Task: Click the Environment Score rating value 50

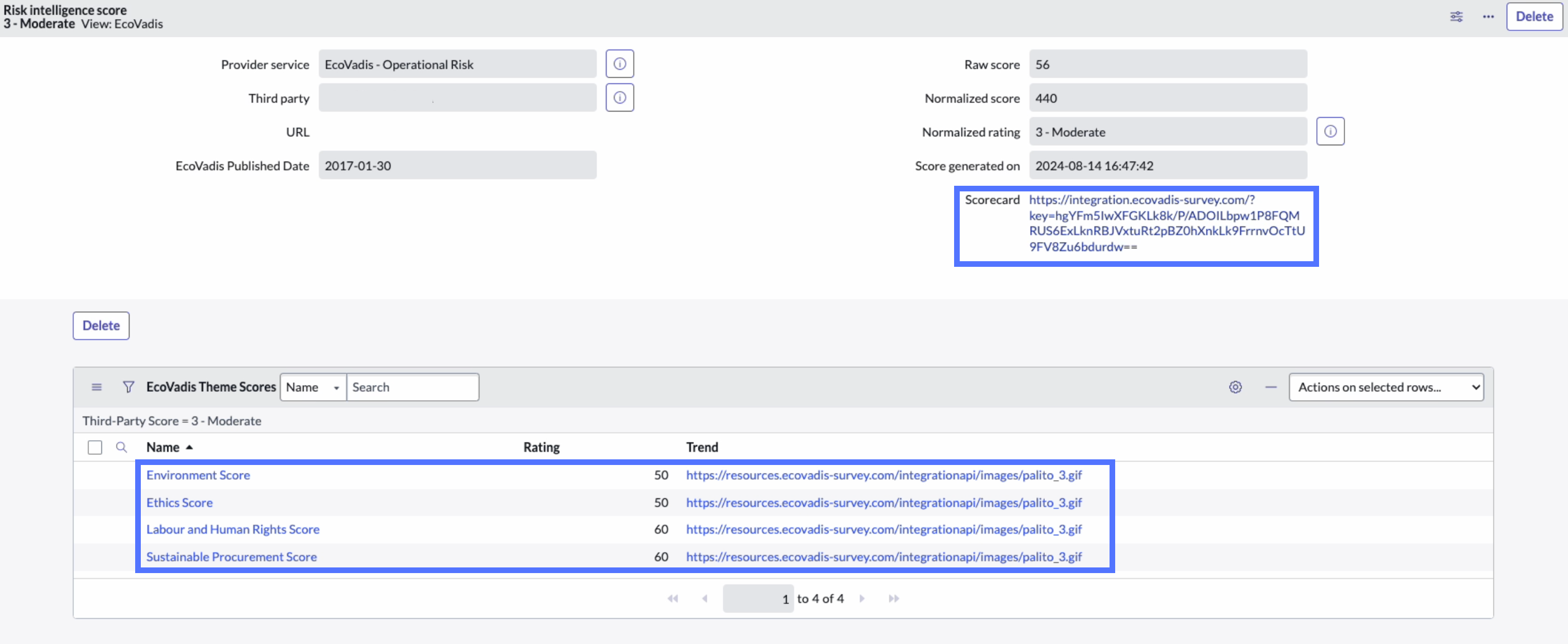Action: (x=661, y=475)
